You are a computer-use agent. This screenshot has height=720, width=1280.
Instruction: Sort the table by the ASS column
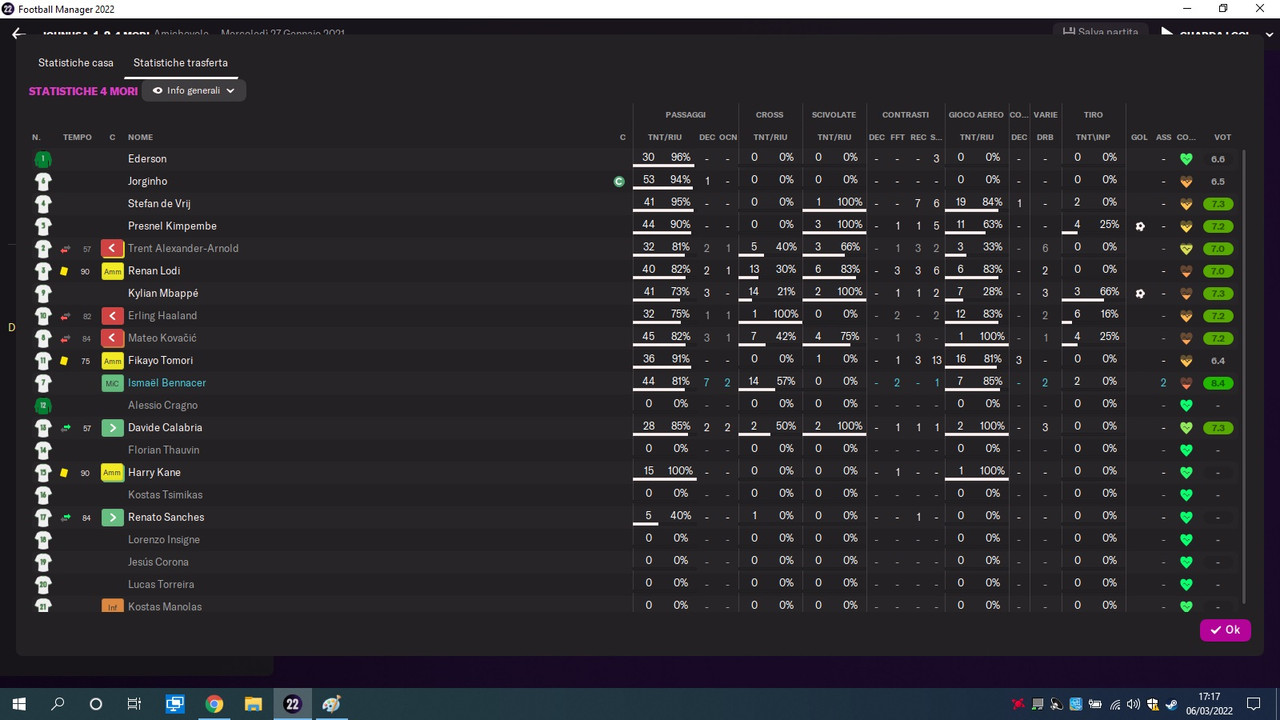[1163, 137]
